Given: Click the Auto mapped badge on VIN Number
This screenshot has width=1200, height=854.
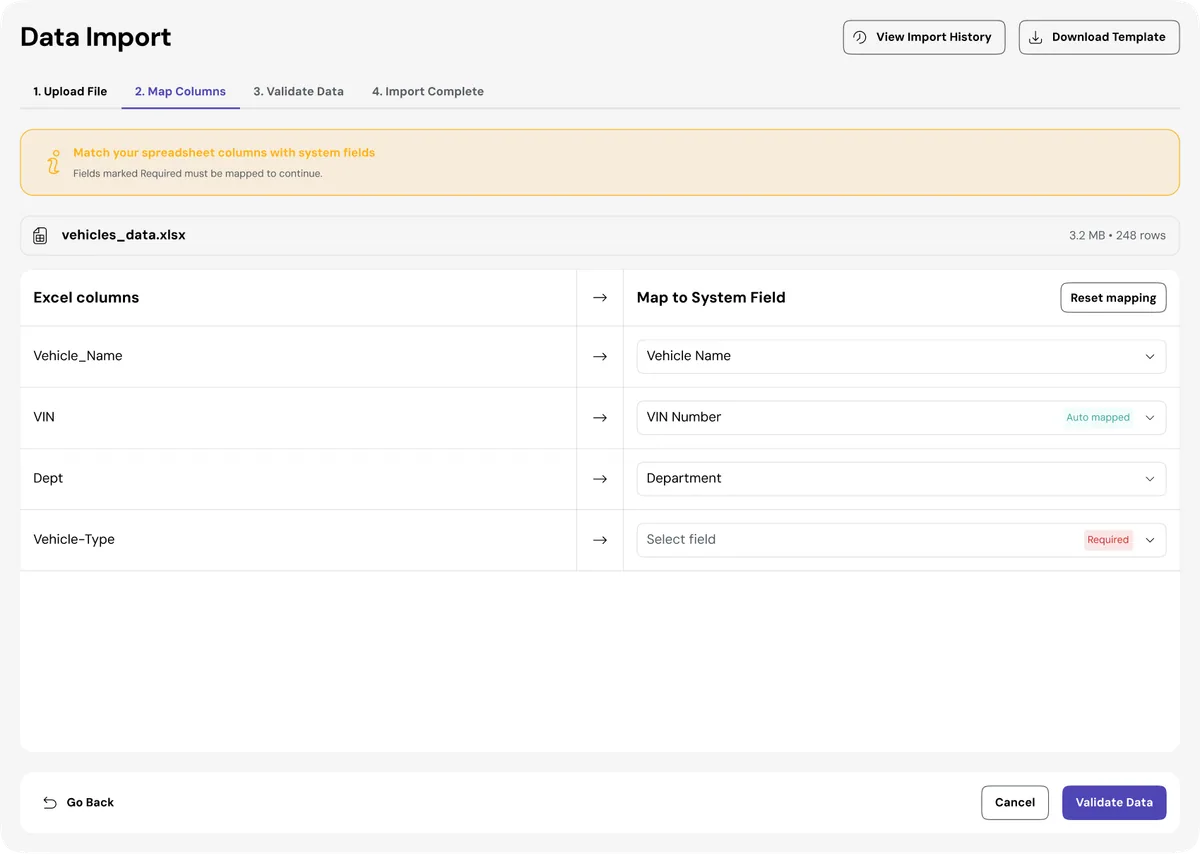Looking at the screenshot, I should [x=1097, y=417].
